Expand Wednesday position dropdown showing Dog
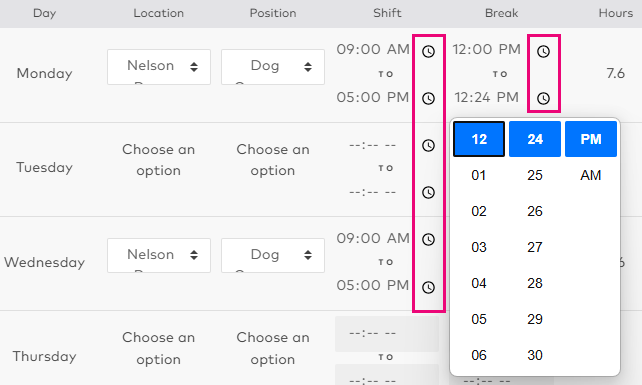 tap(273, 256)
